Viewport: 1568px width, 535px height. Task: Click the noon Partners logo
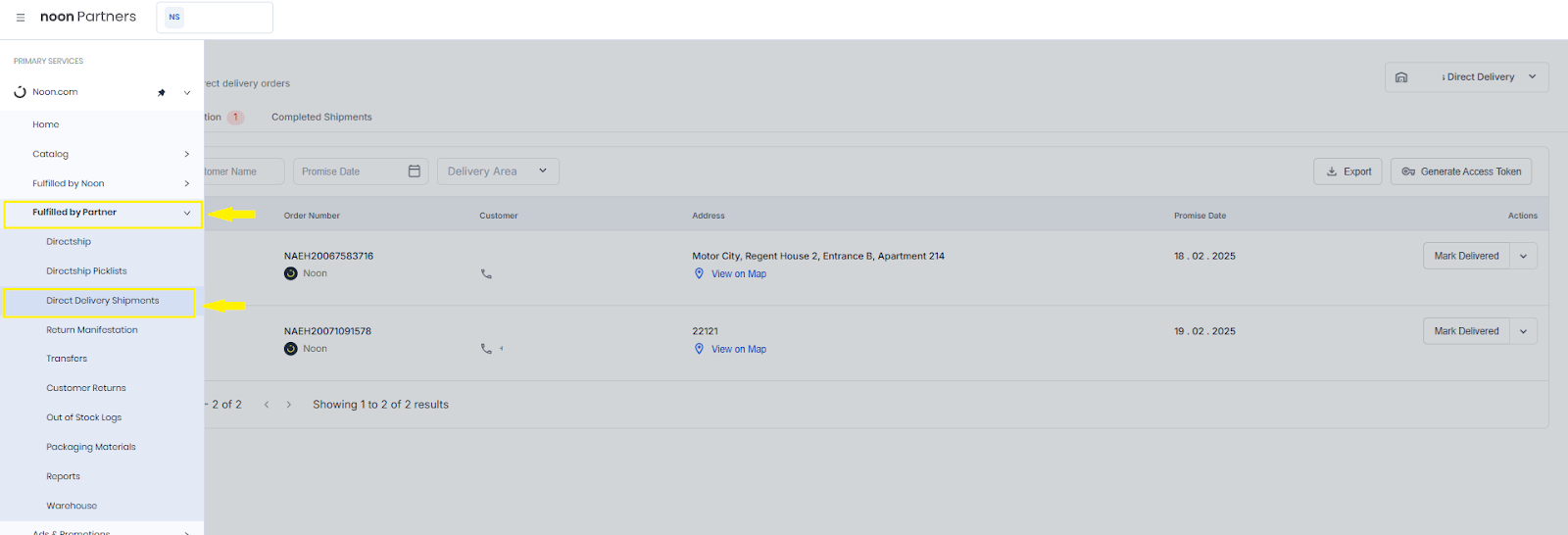point(88,17)
